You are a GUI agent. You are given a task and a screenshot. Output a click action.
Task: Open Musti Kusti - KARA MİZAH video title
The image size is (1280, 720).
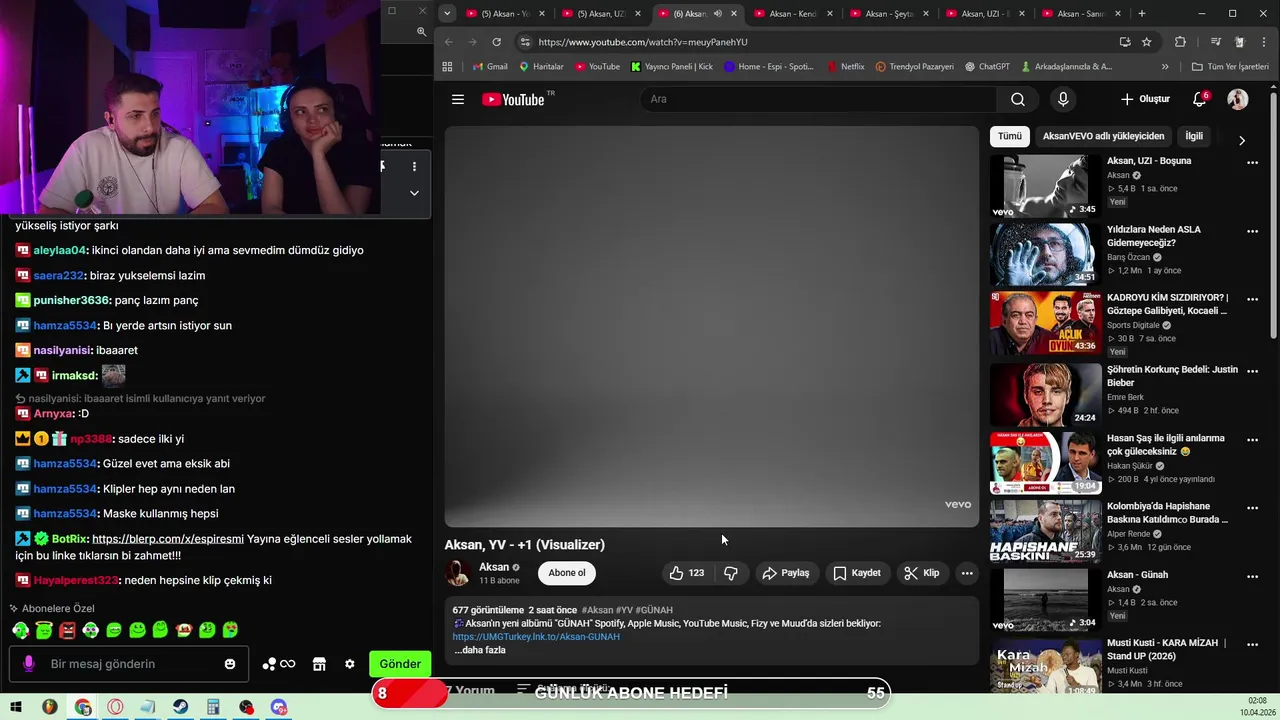tap(1167, 649)
